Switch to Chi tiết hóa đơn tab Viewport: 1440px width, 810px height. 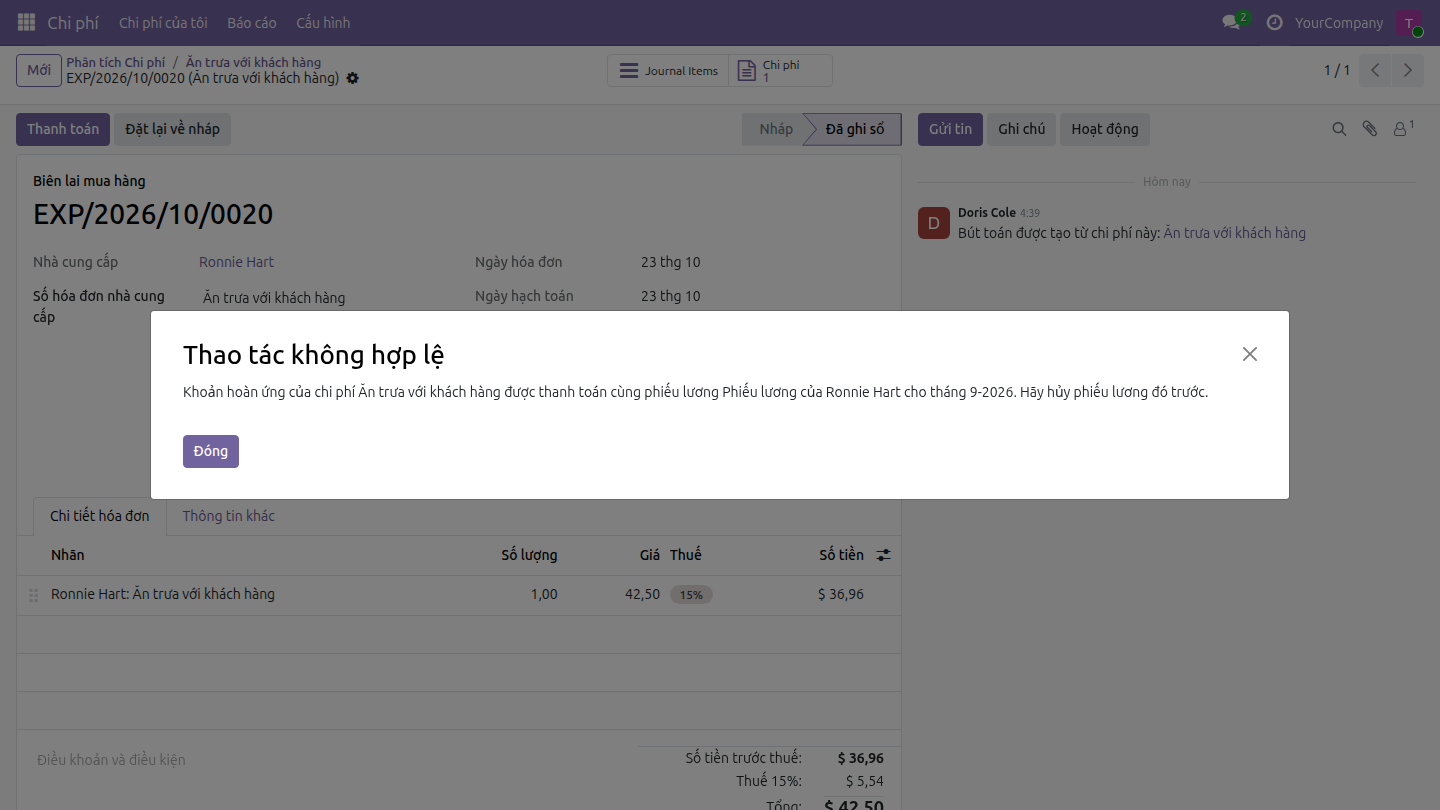coord(100,516)
